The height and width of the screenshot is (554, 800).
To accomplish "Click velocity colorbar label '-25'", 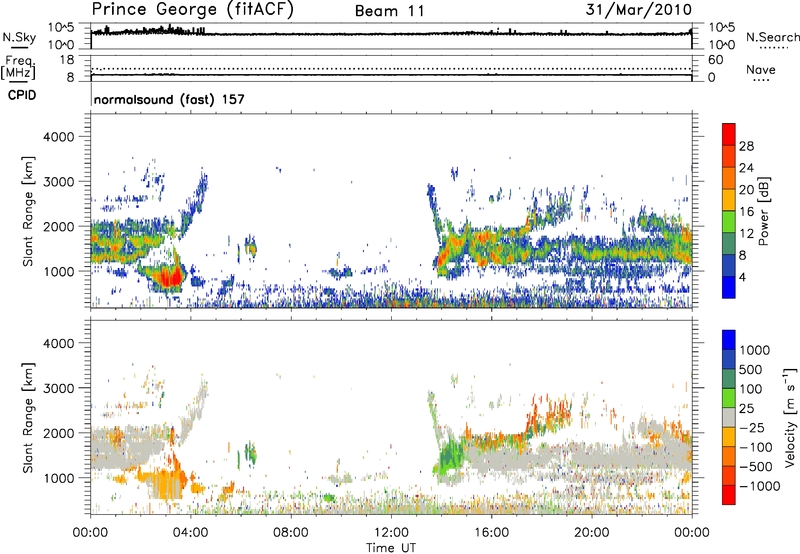I will (752, 428).
